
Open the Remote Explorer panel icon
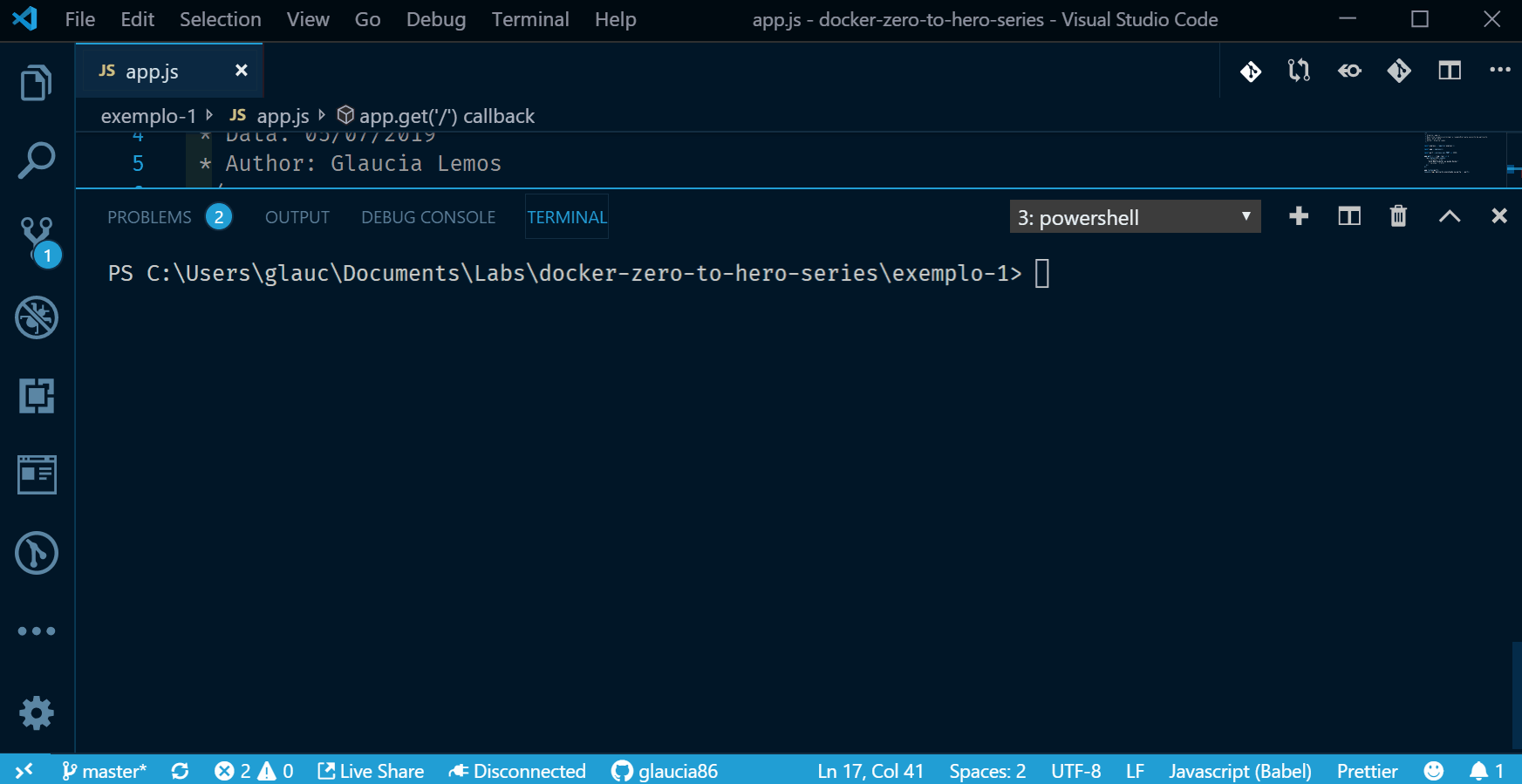coord(37,474)
